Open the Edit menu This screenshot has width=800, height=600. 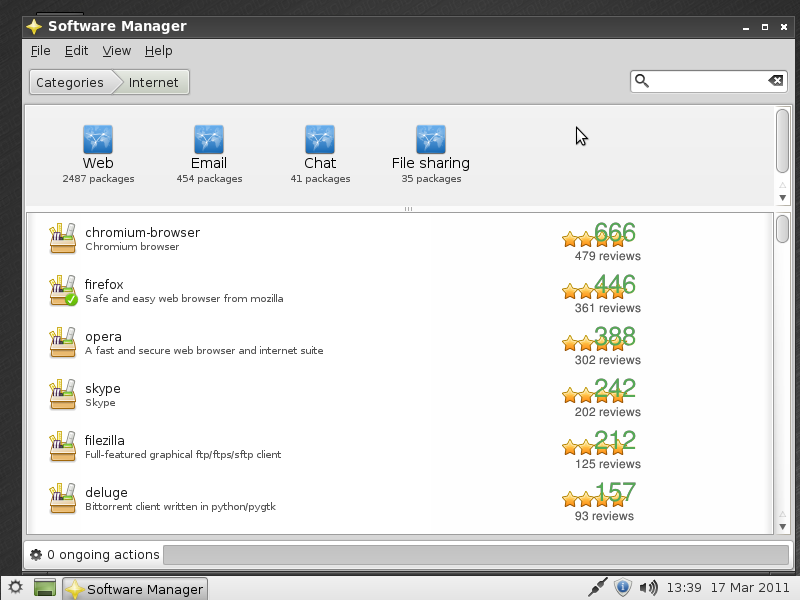coord(76,50)
